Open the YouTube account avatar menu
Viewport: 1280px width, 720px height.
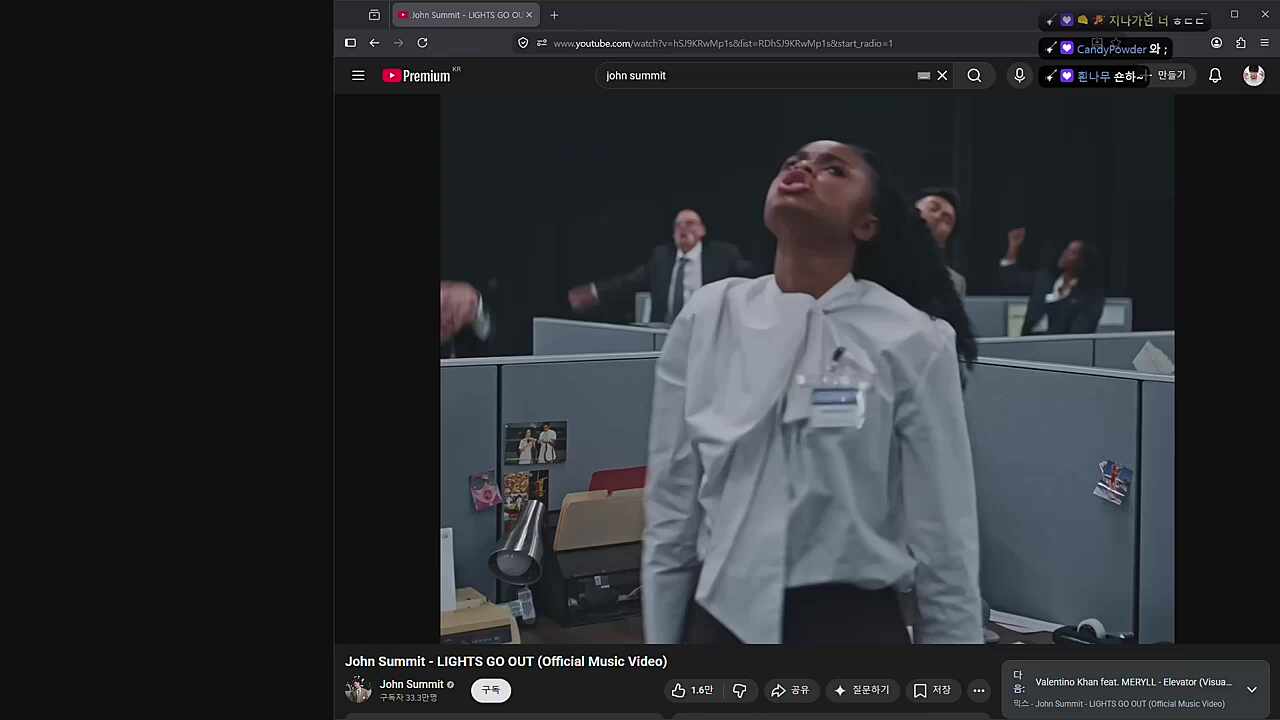click(x=1253, y=75)
